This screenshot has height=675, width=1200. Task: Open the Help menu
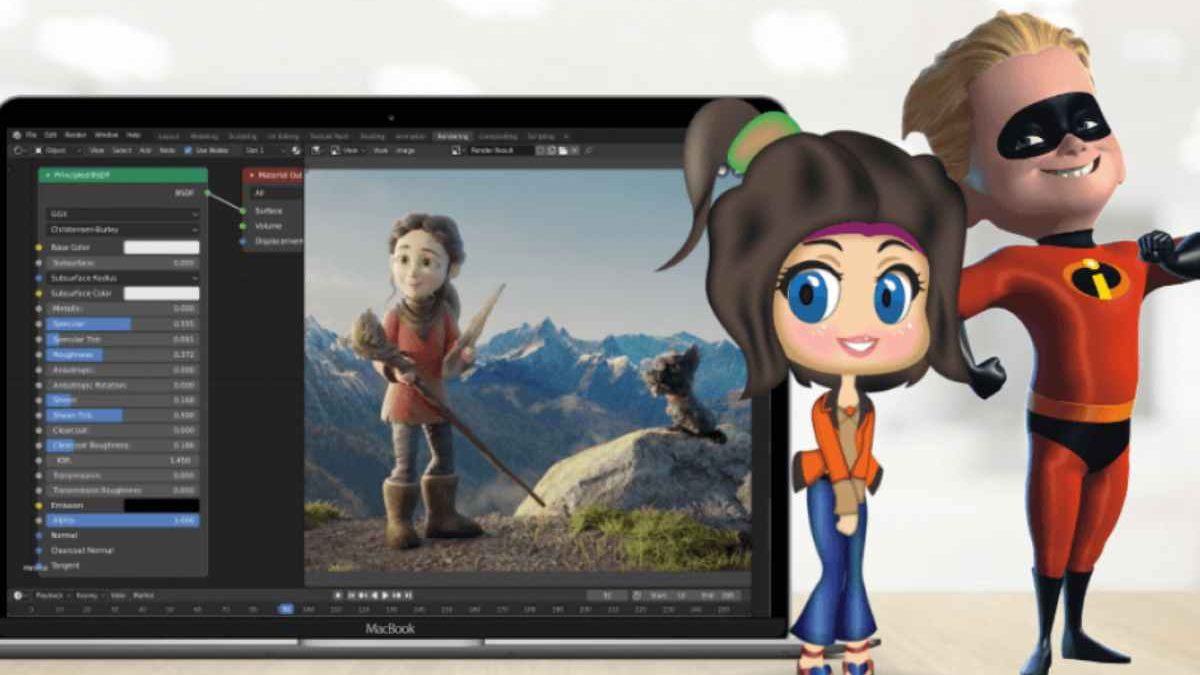point(133,135)
